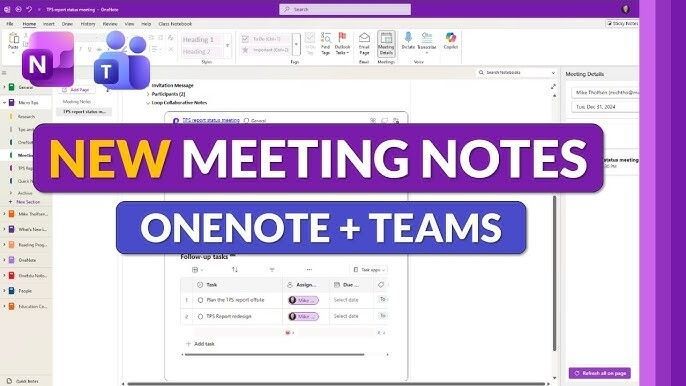The height and width of the screenshot is (386, 686).
Task: Click the hamburger navigation icon
Action: tap(4, 73)
